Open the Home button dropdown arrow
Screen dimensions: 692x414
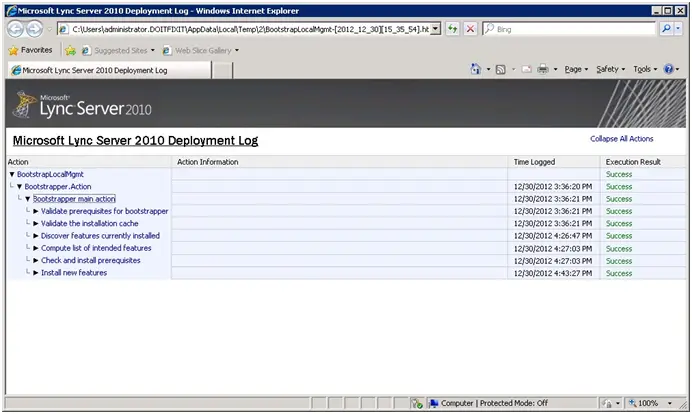coord(488,69)
